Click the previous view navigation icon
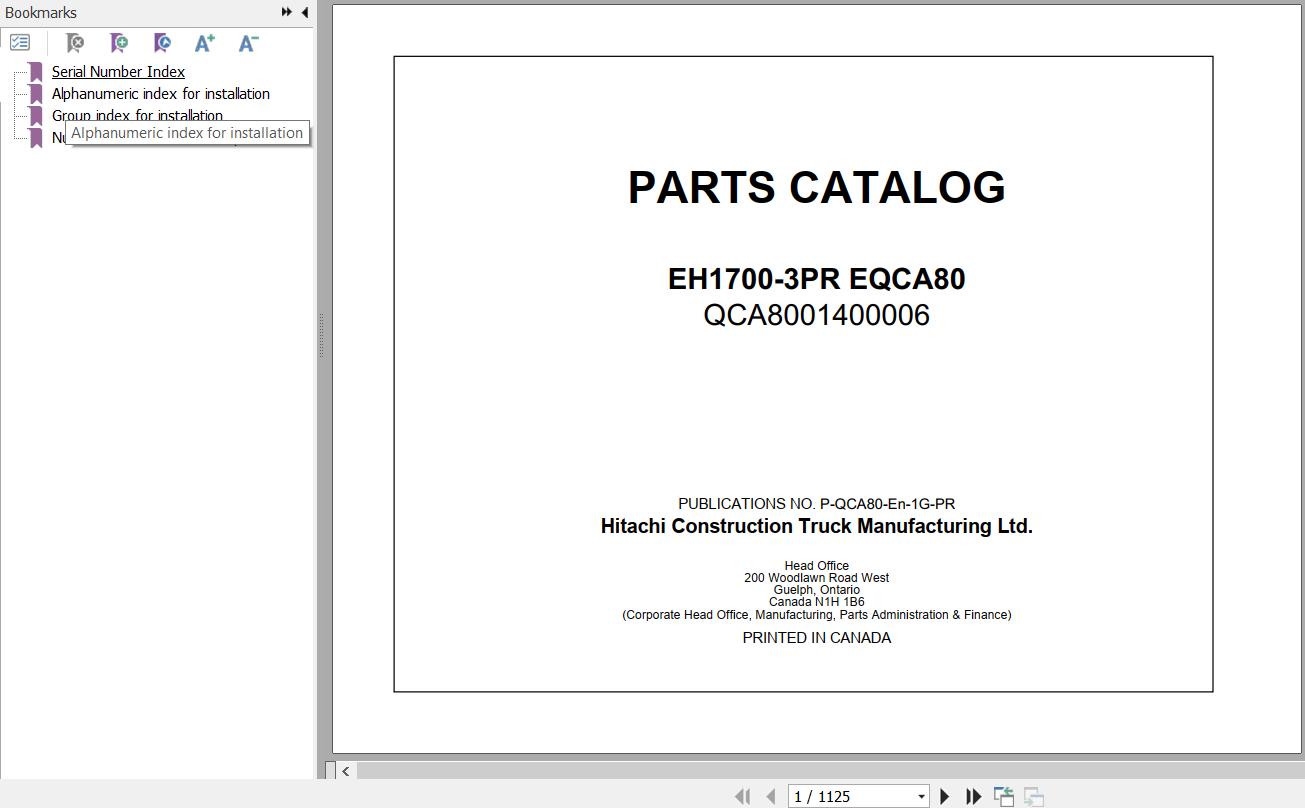This screenshot has height=808, width=1305. point(1004,796)
